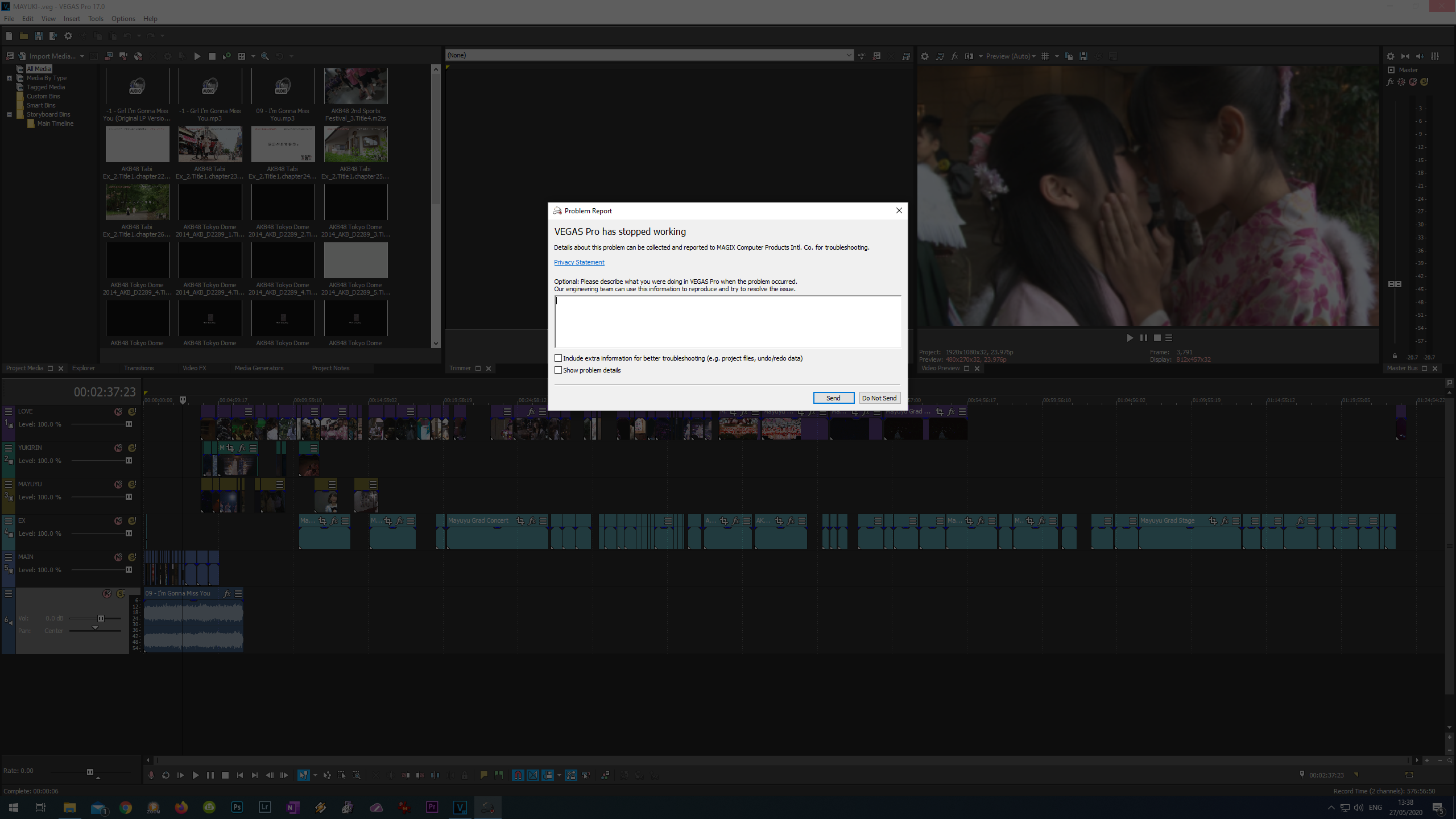Click the Send button
Viewport: 1456px width, 819px height.
tap(833, 398)
